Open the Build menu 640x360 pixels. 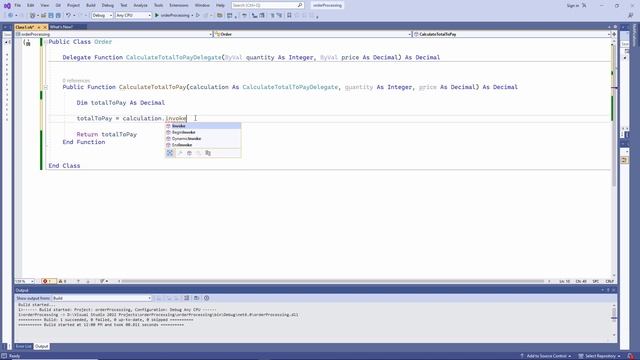coord(91,5)
